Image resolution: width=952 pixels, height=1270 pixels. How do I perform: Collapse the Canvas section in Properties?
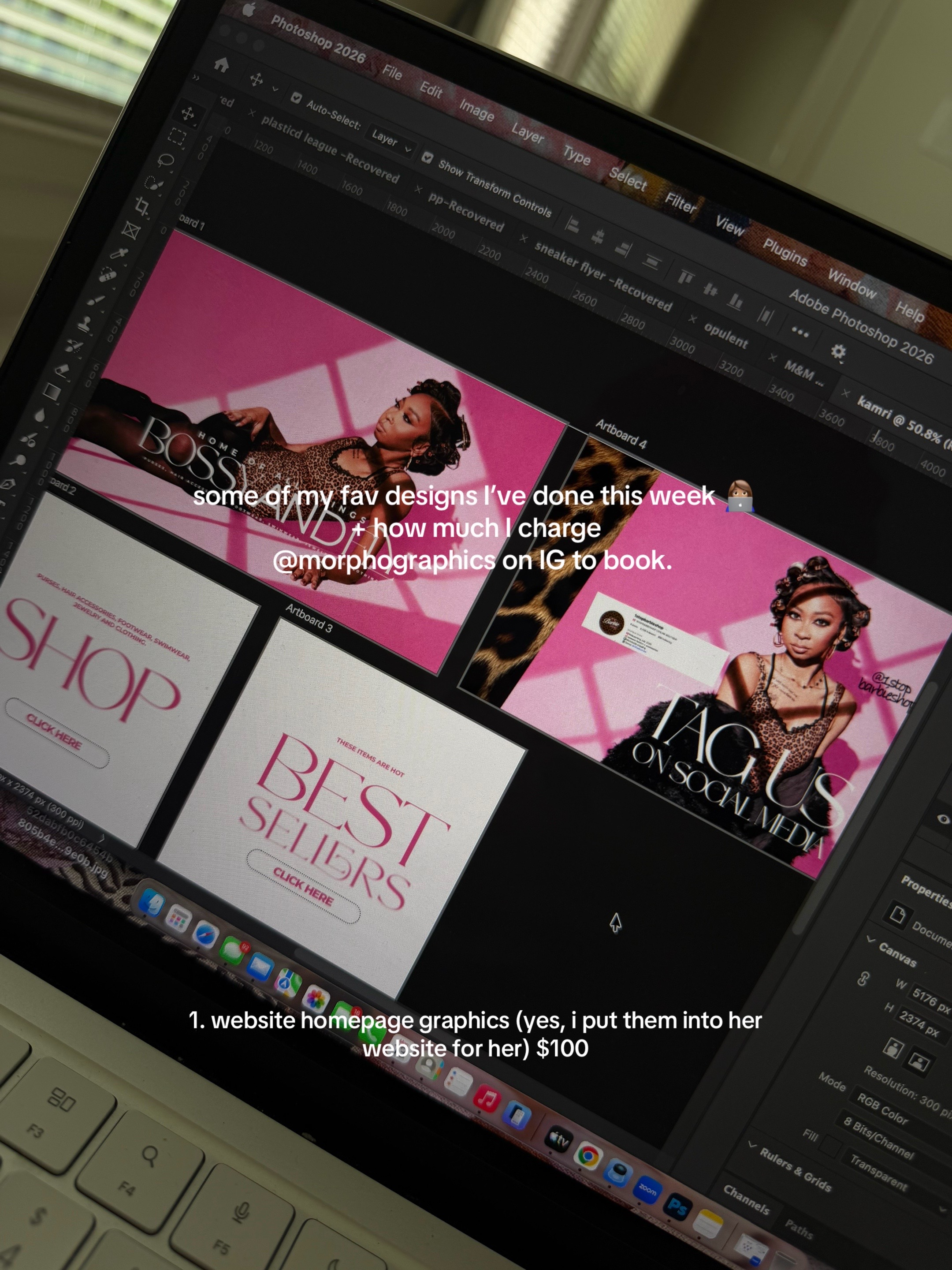(870, 939)
